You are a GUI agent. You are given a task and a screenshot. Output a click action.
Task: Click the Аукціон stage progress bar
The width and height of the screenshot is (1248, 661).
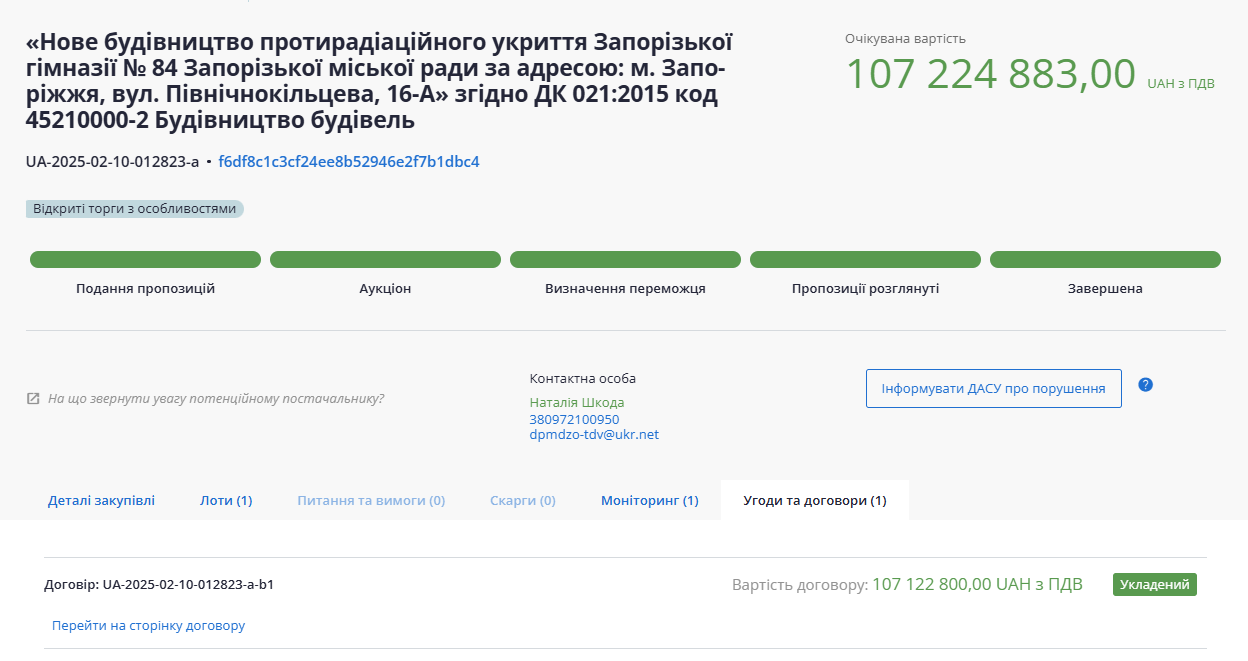tap(385, 260)
